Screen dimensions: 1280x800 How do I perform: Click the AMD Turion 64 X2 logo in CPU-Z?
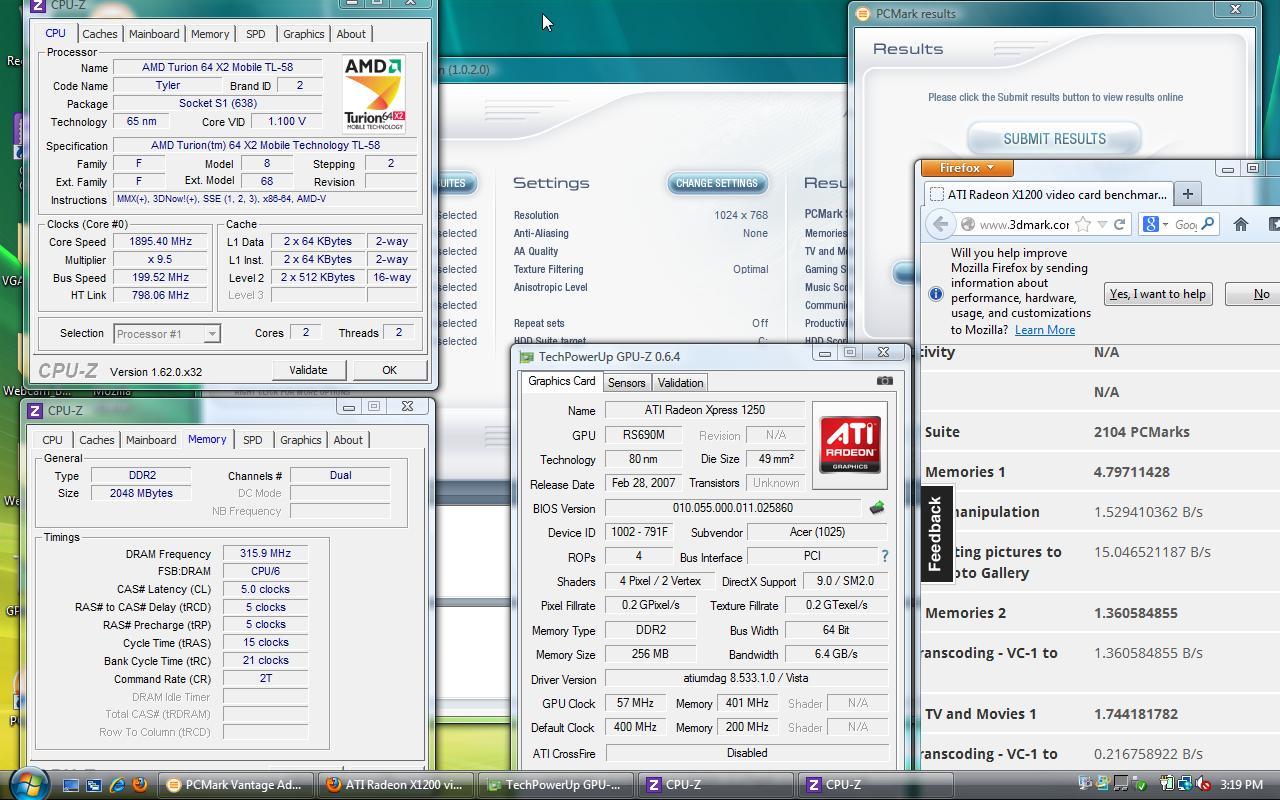(x=373, y=94)
